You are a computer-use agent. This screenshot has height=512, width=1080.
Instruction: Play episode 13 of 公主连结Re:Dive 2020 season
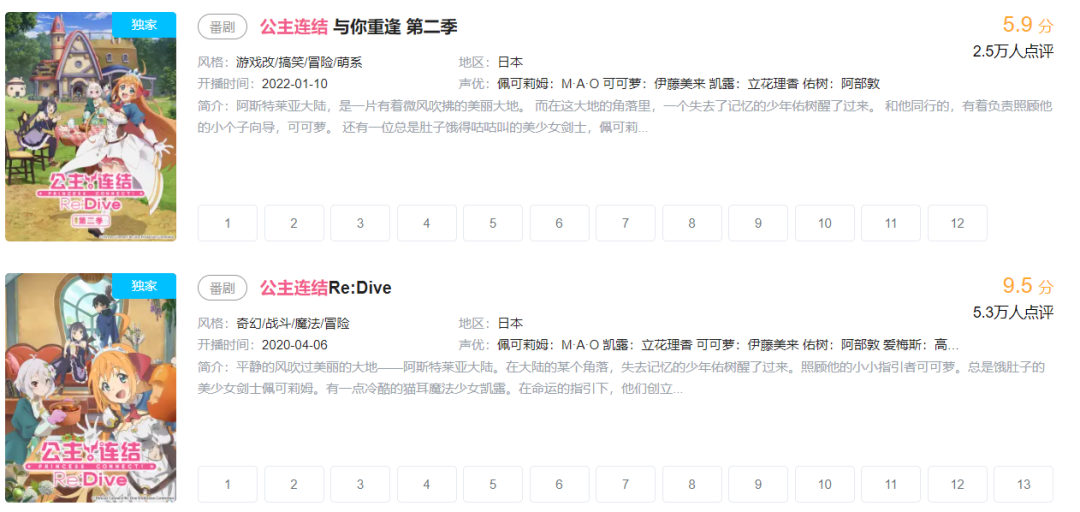1024,484
